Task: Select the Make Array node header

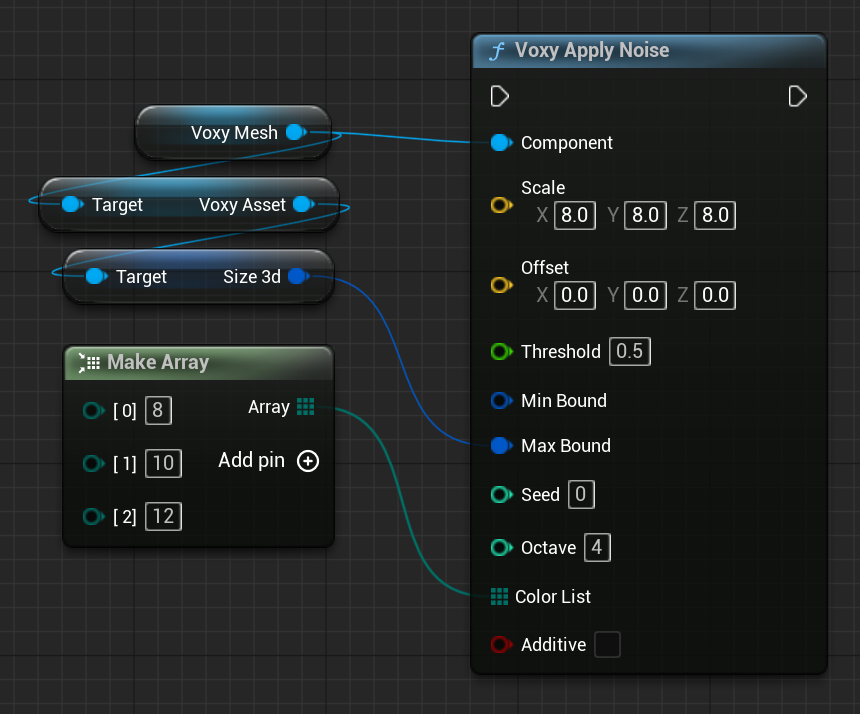Action: 157,362
